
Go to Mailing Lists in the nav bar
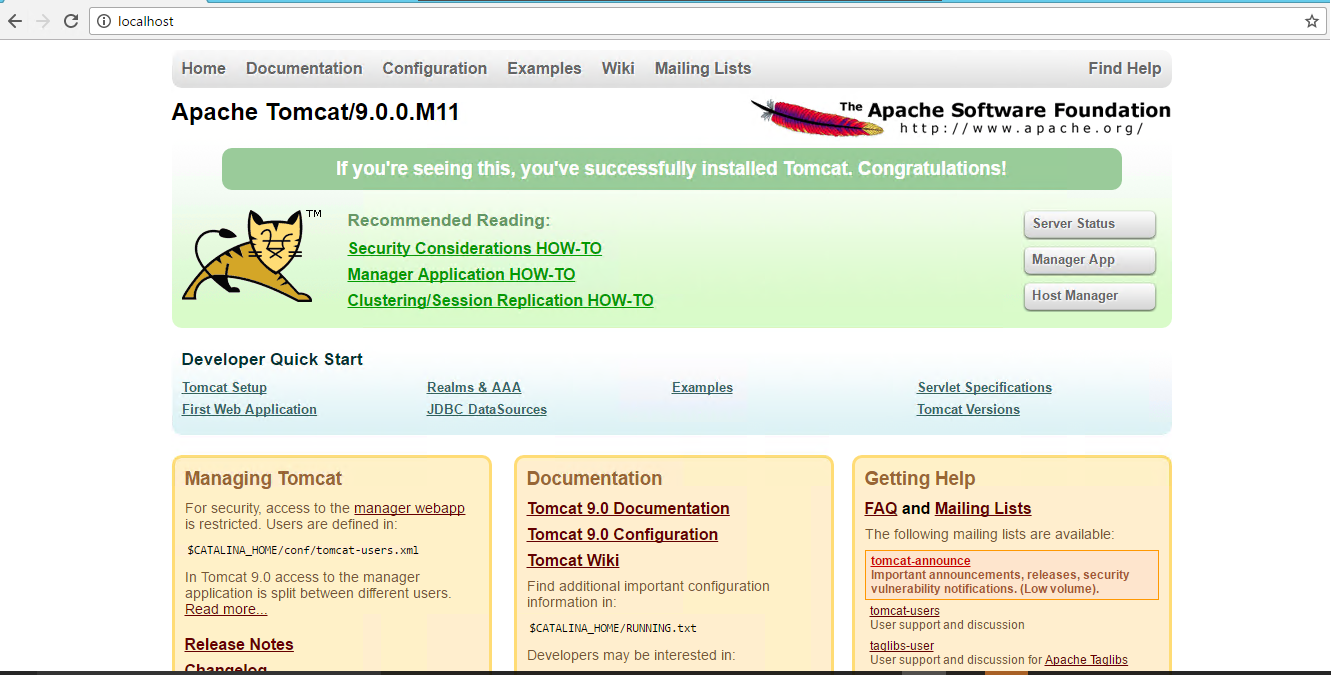[702, 69]
